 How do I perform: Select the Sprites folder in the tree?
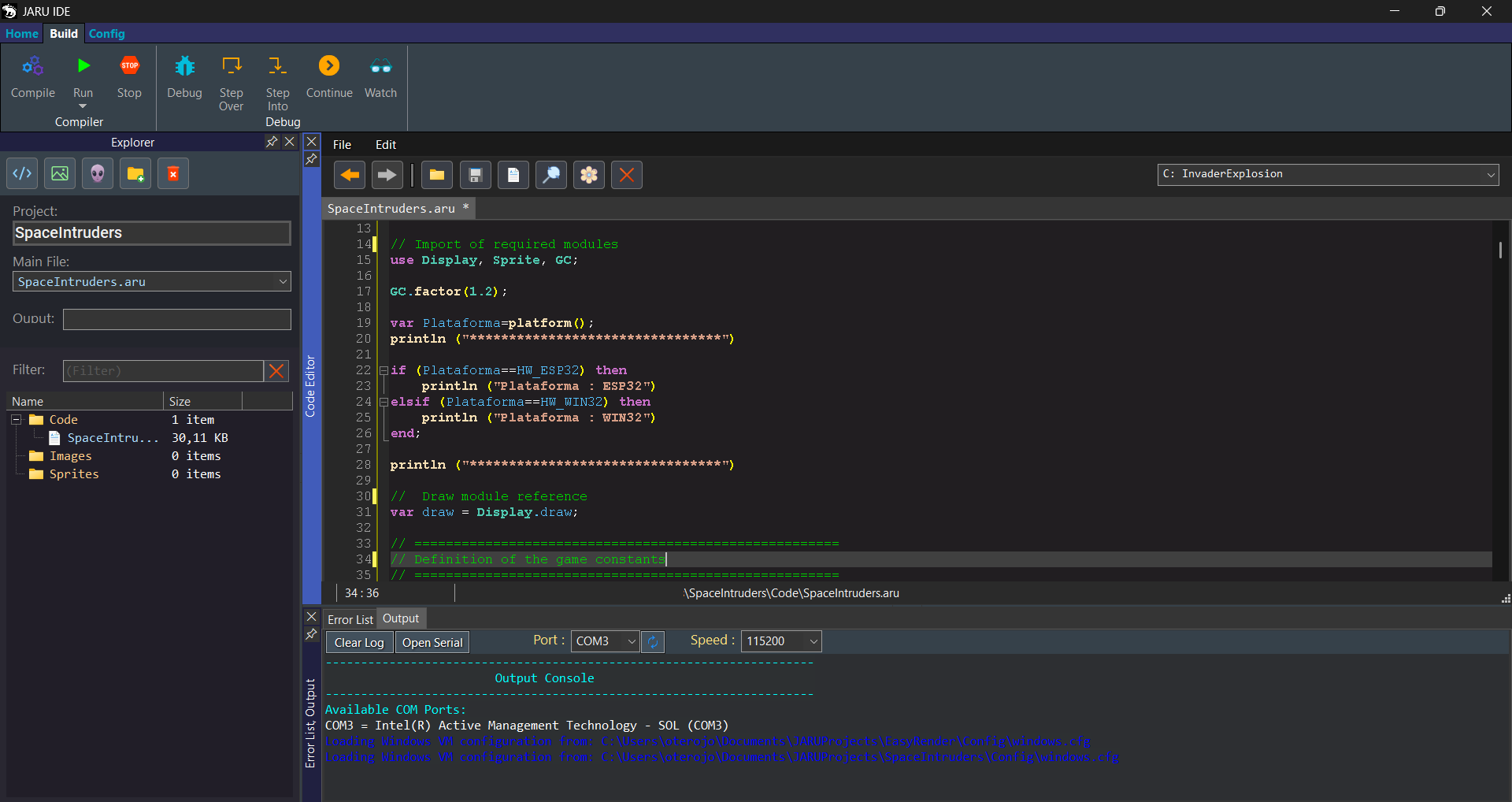74,474
